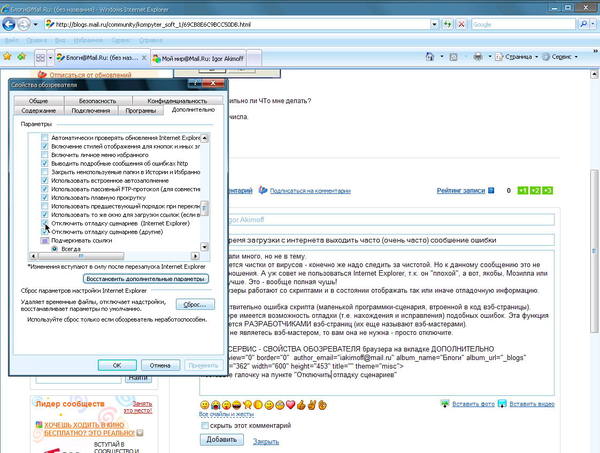Uncheck Выводить подробные сообщения об ошибках http
Screen dimensions: 600x453
coord(45,163)
